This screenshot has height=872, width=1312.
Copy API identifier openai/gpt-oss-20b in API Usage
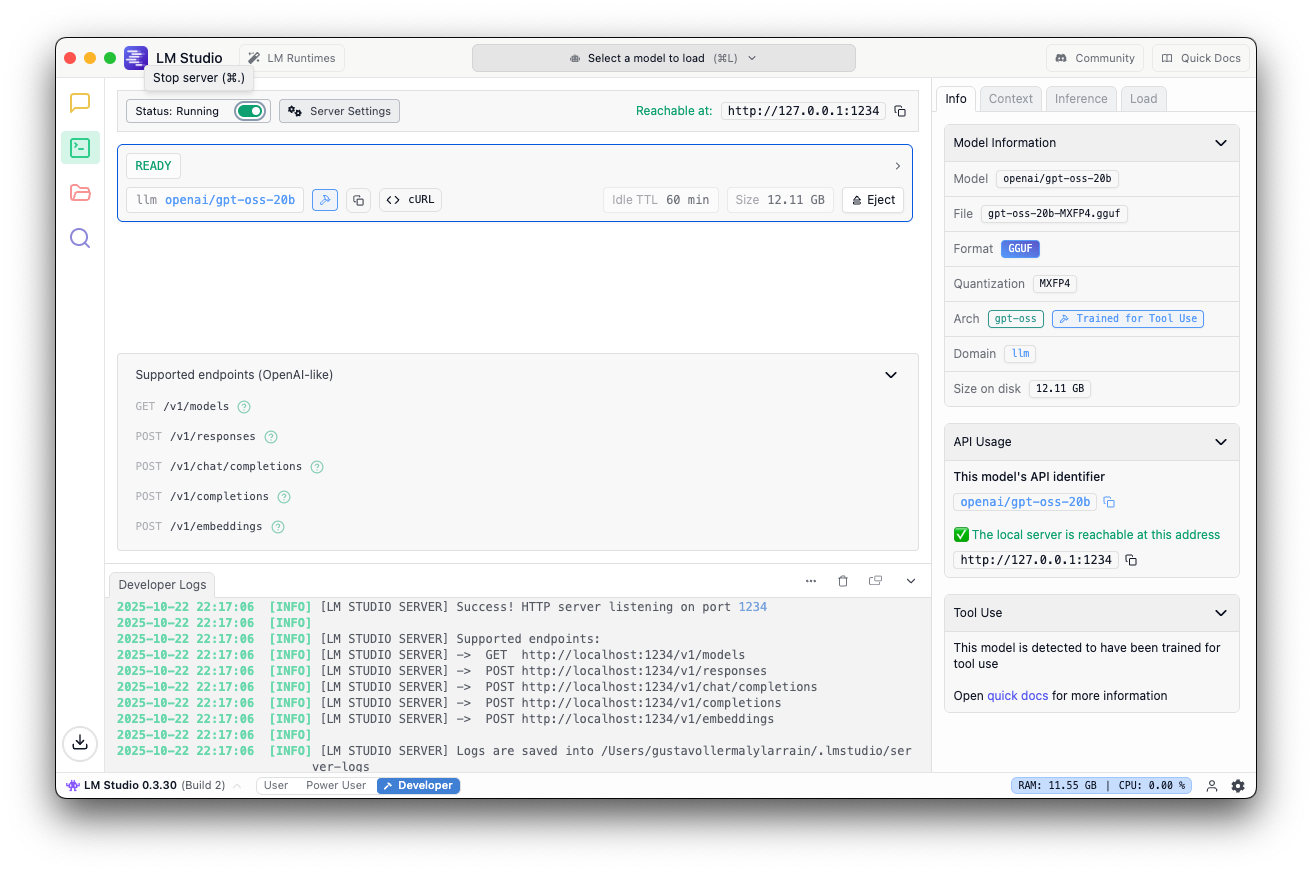coord(1109,502)
